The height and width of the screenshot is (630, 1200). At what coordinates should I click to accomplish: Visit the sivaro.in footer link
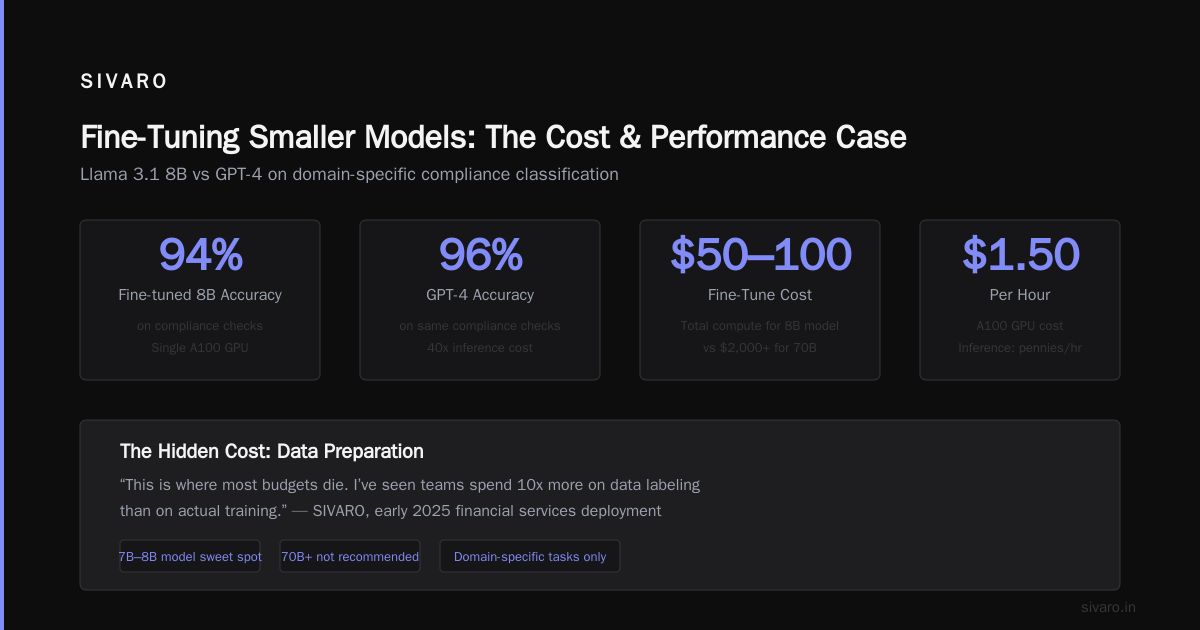click(x=1108, y=607)
